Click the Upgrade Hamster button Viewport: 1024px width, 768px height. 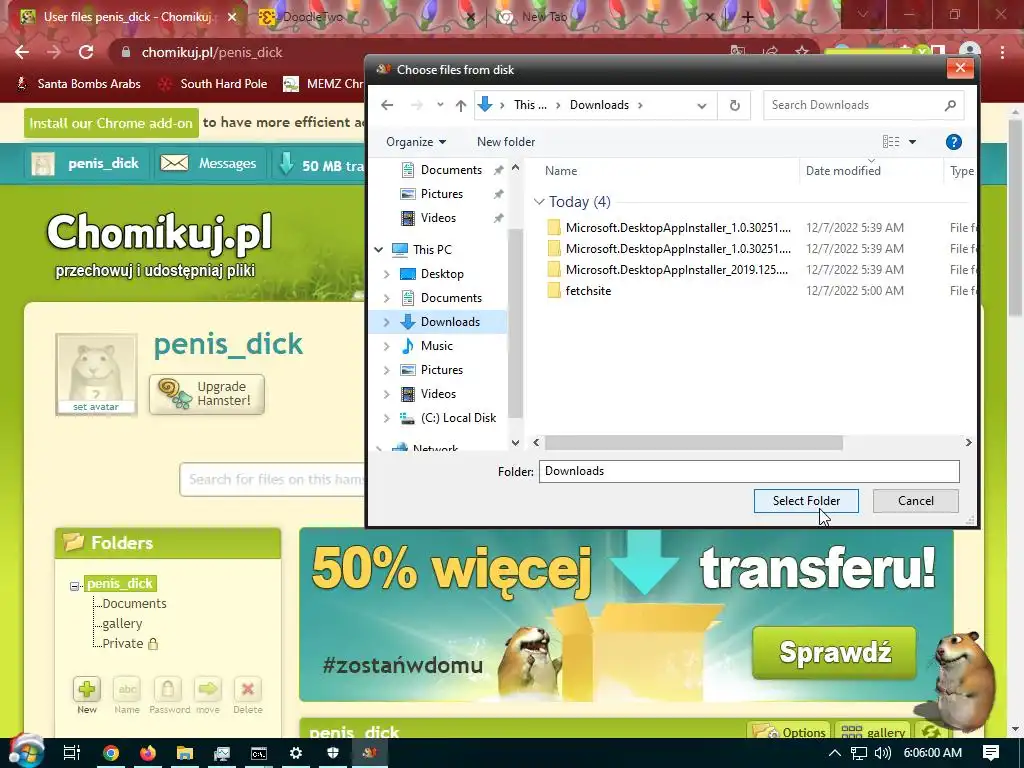[206, 394]
